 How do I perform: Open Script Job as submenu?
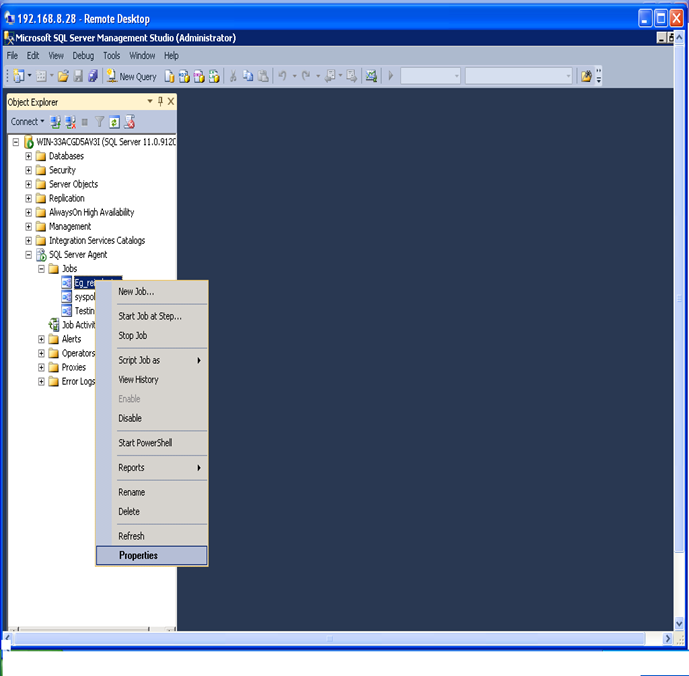[152, 360]
